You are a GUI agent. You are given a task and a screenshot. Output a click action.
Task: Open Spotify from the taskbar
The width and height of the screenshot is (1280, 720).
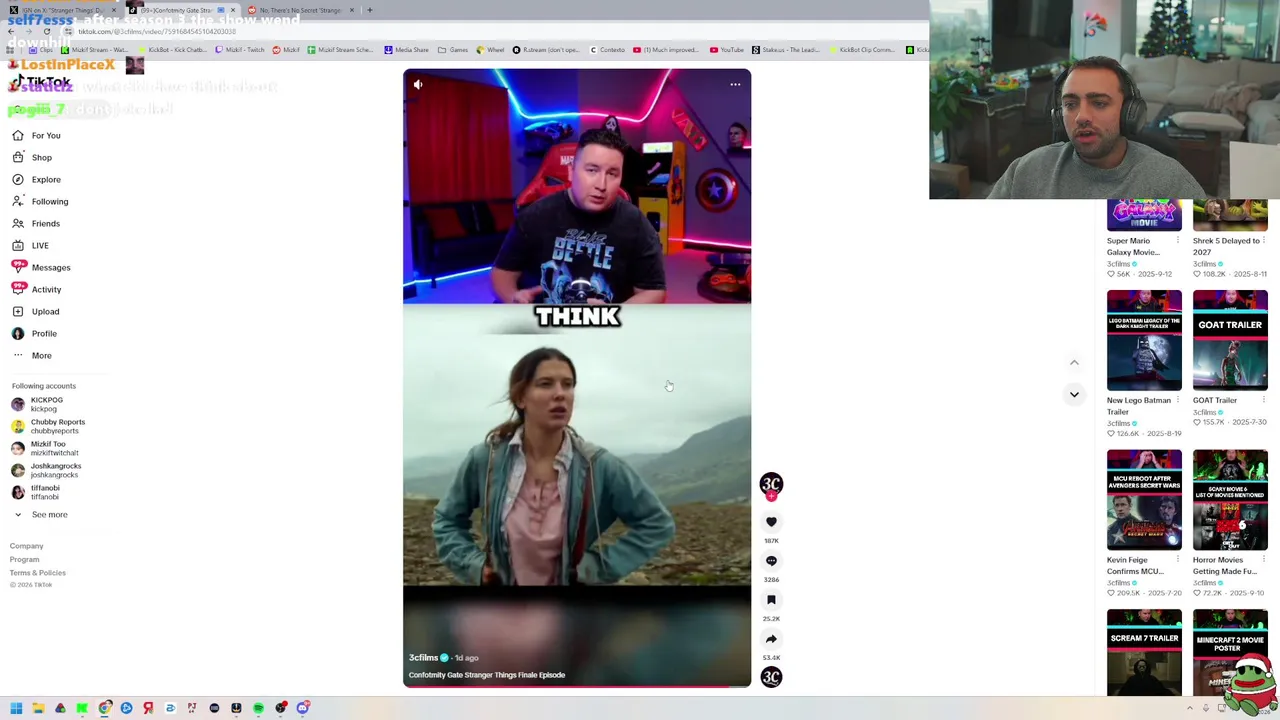click(x=258, y=708)
